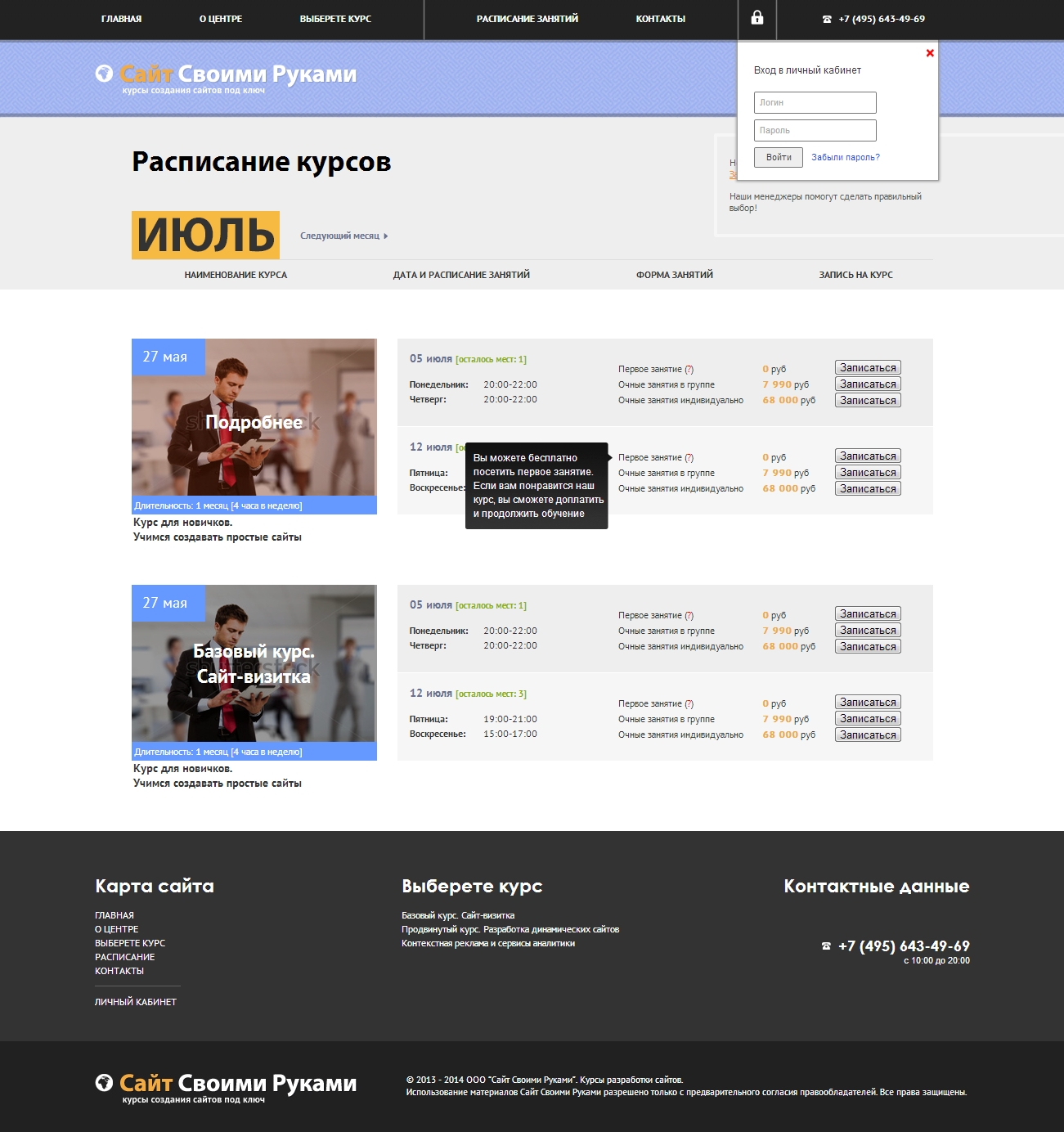
Task: Click the [осталось мест: 3] label in second course
Action: (x=491, y=694)
